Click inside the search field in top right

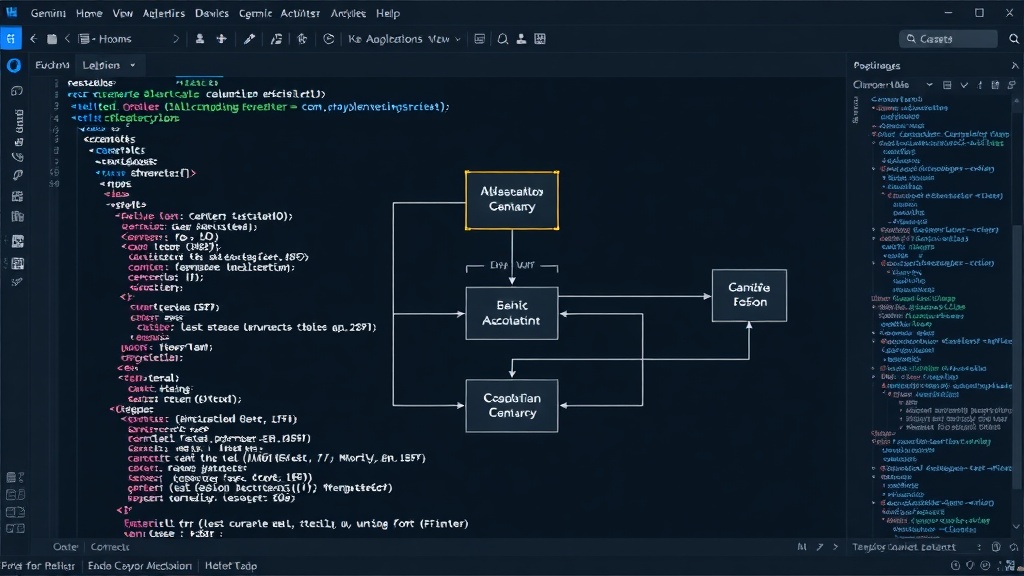948,39
